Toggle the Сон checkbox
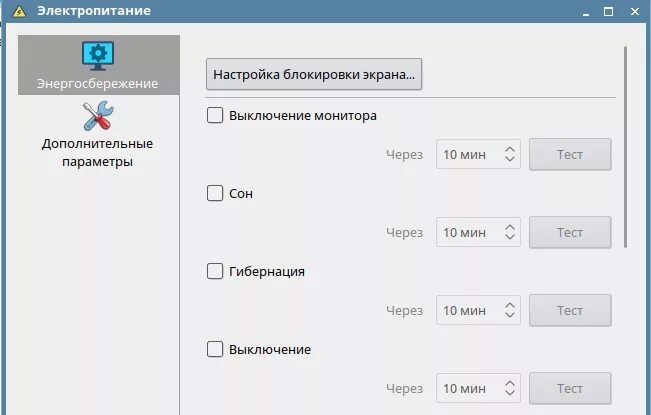This screenshot has height=415, width=651. (214, 194)
